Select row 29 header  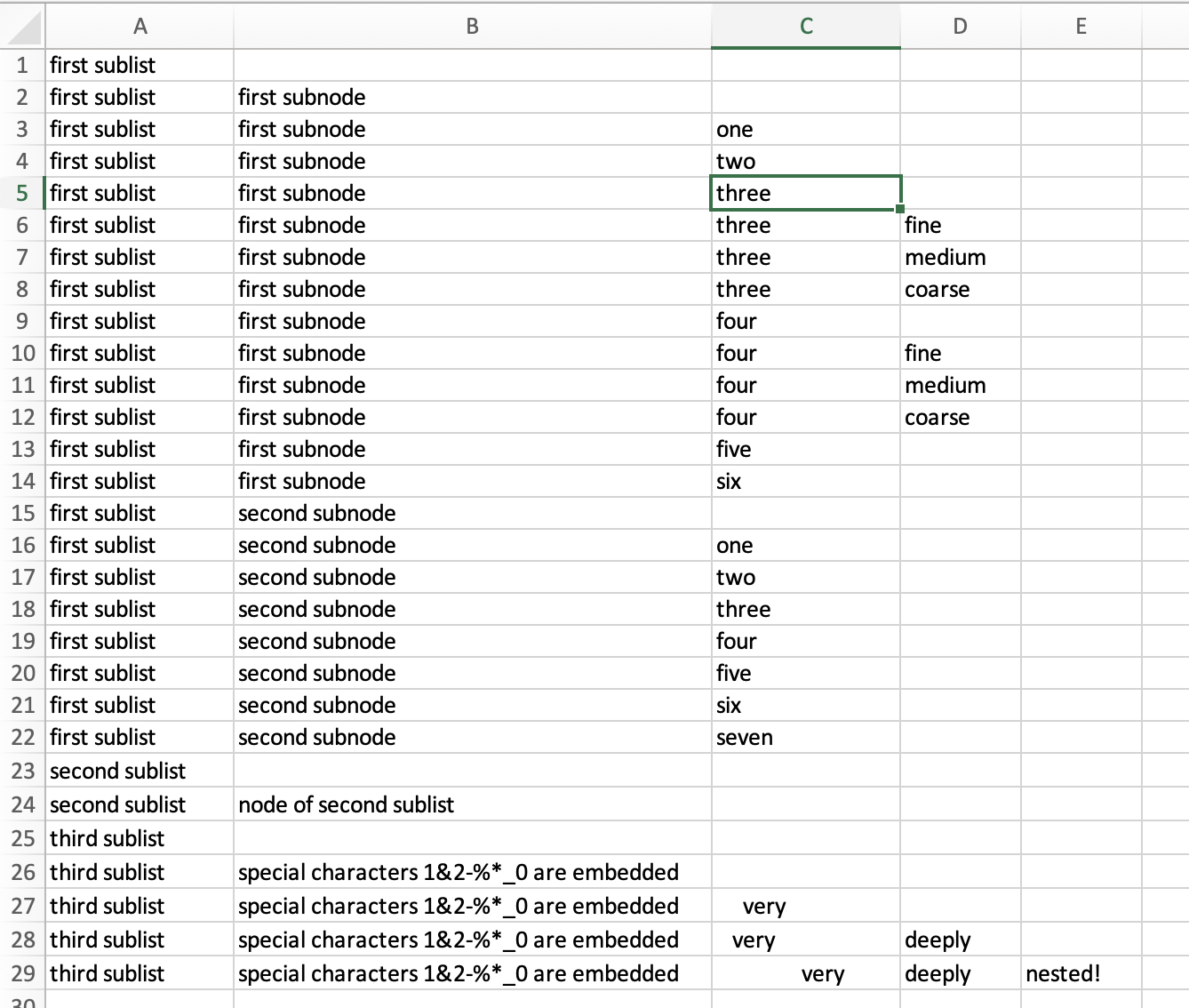coord(22,973)
